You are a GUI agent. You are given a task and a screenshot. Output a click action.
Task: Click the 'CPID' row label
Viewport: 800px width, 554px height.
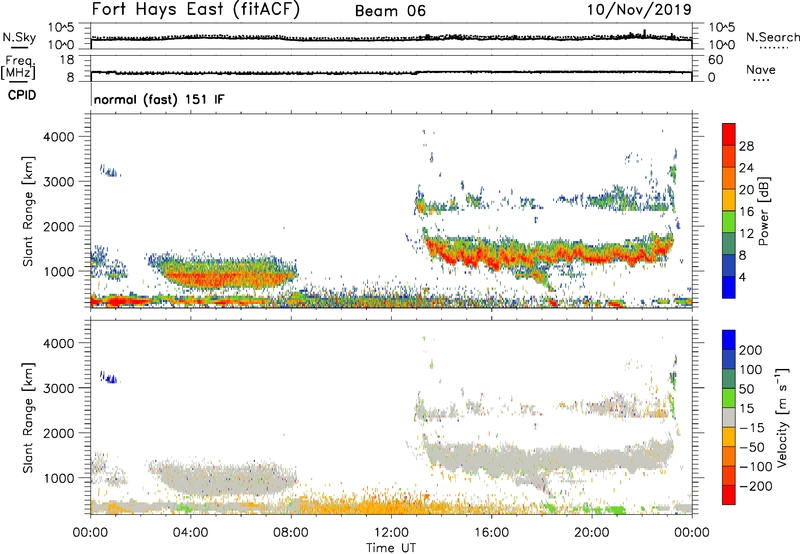(22, 95)
